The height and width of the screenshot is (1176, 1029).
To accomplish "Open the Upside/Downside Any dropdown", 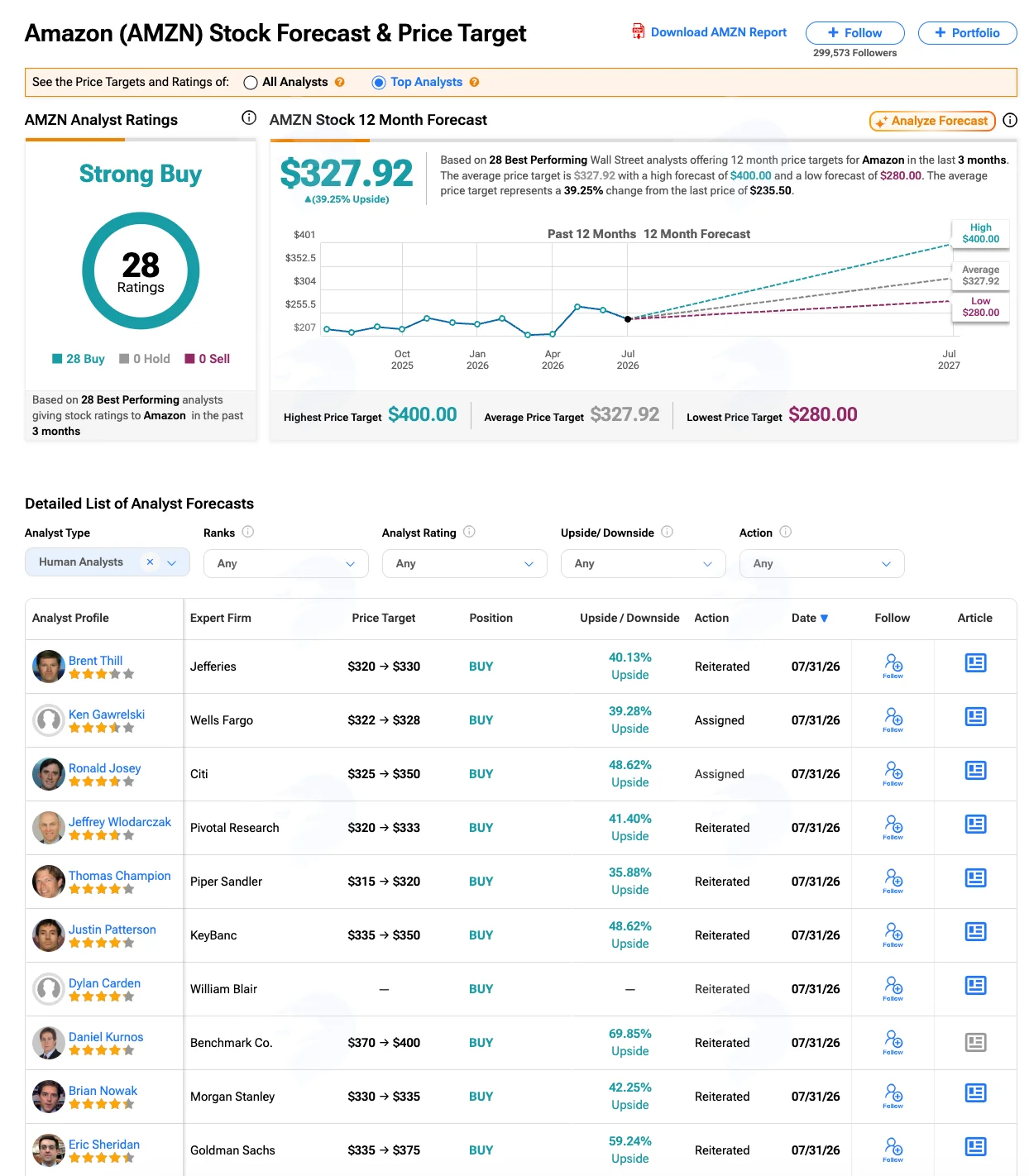I will [644, 563].
